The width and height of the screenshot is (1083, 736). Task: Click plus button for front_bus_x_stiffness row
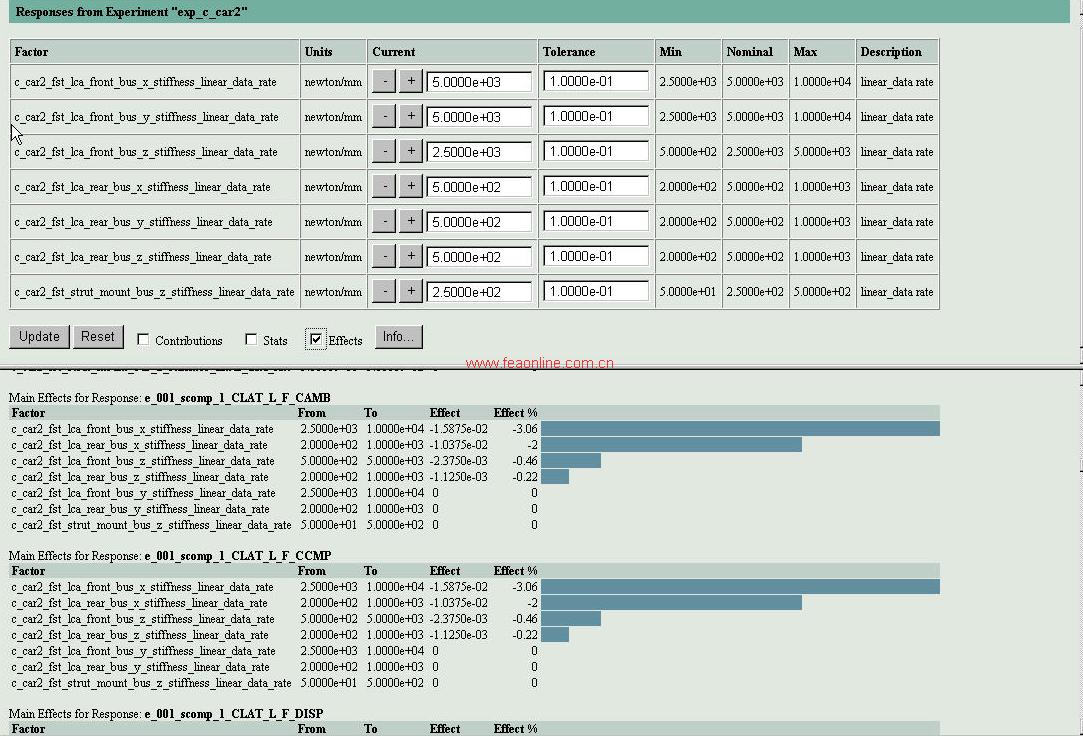pos(410,81)
